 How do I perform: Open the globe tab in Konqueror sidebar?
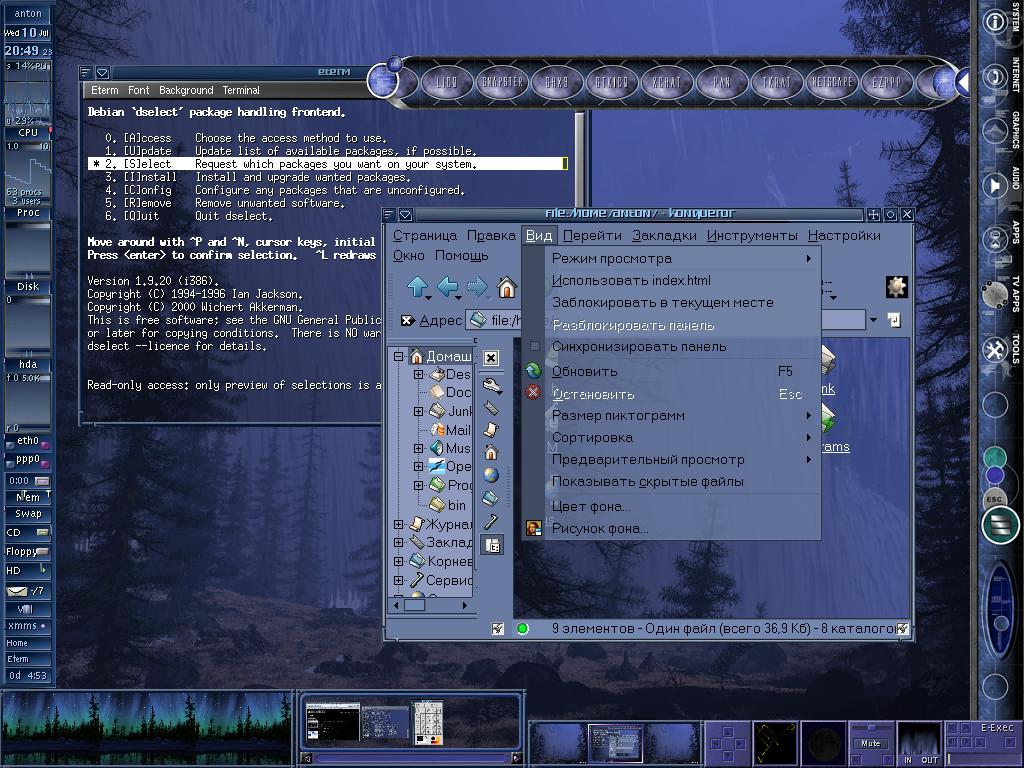[491, 475]
